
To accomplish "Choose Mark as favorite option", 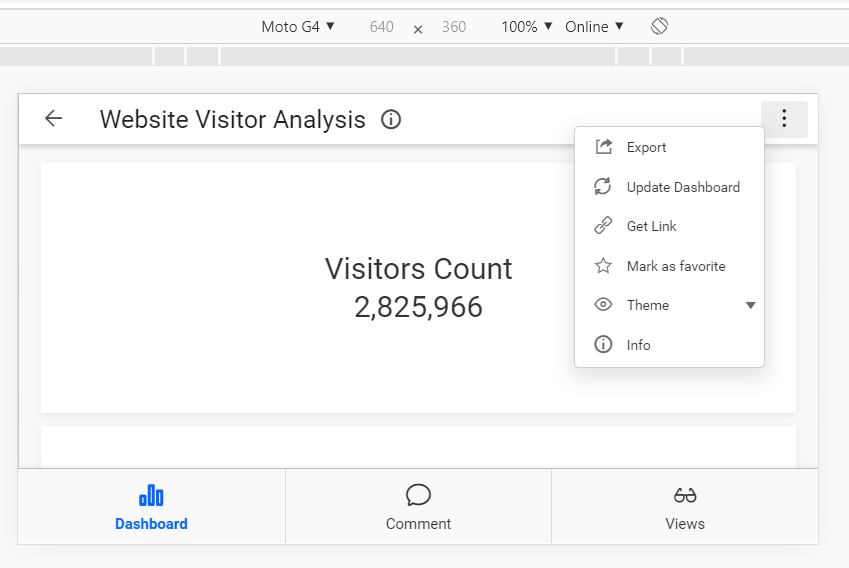I will point(669,266).
